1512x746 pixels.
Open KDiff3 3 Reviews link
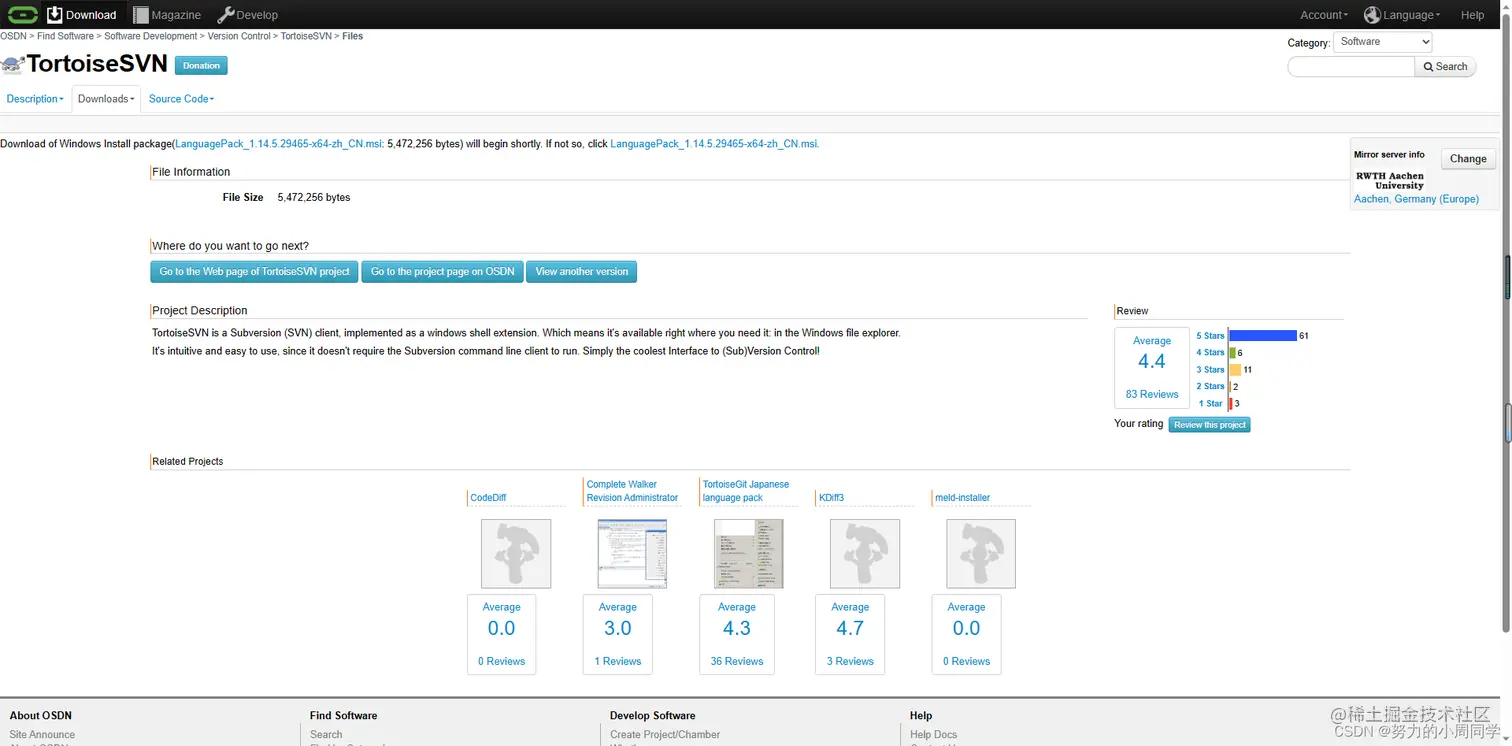point(850,661)
